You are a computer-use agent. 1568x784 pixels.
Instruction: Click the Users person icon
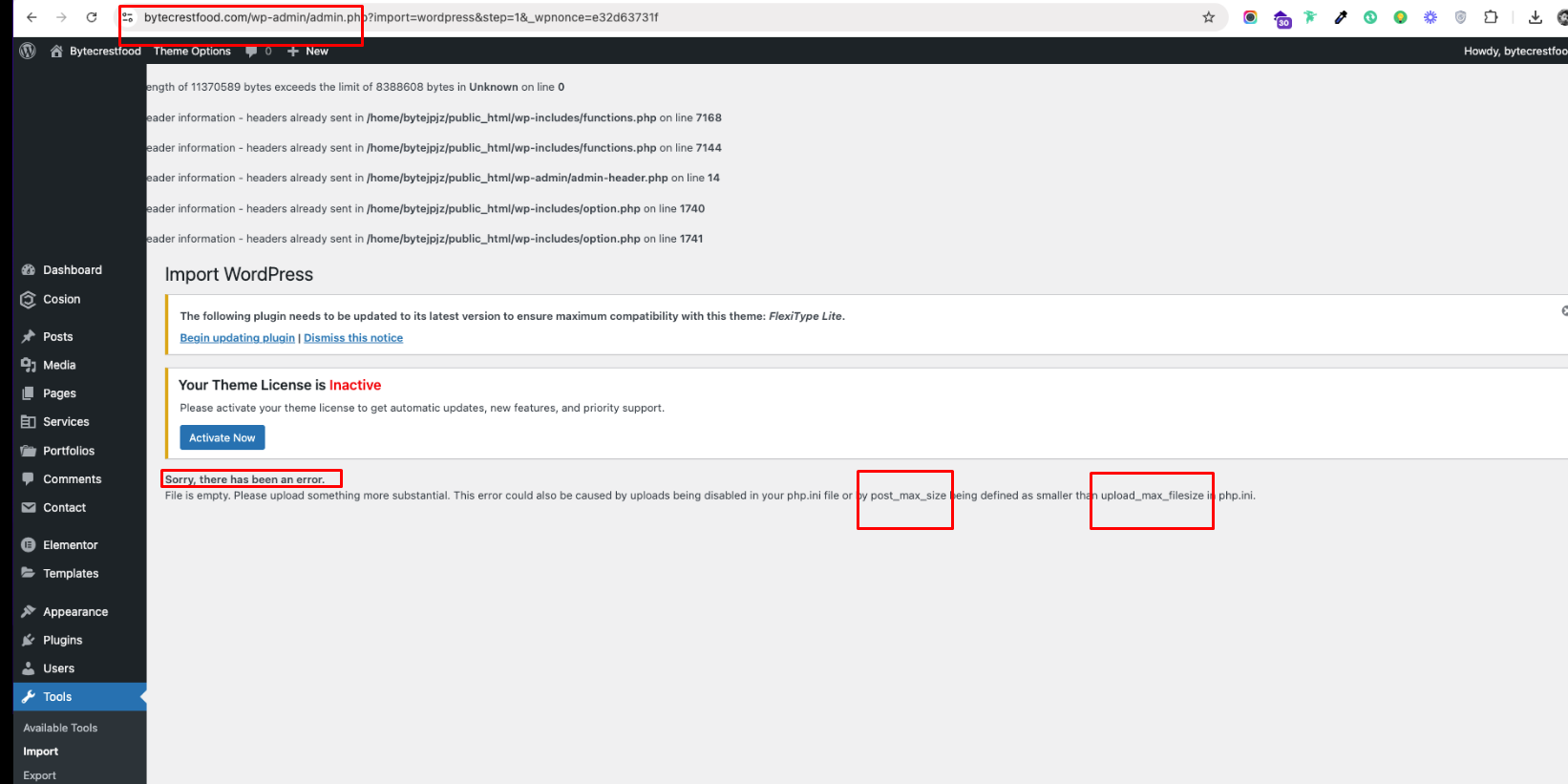[29, 668]
